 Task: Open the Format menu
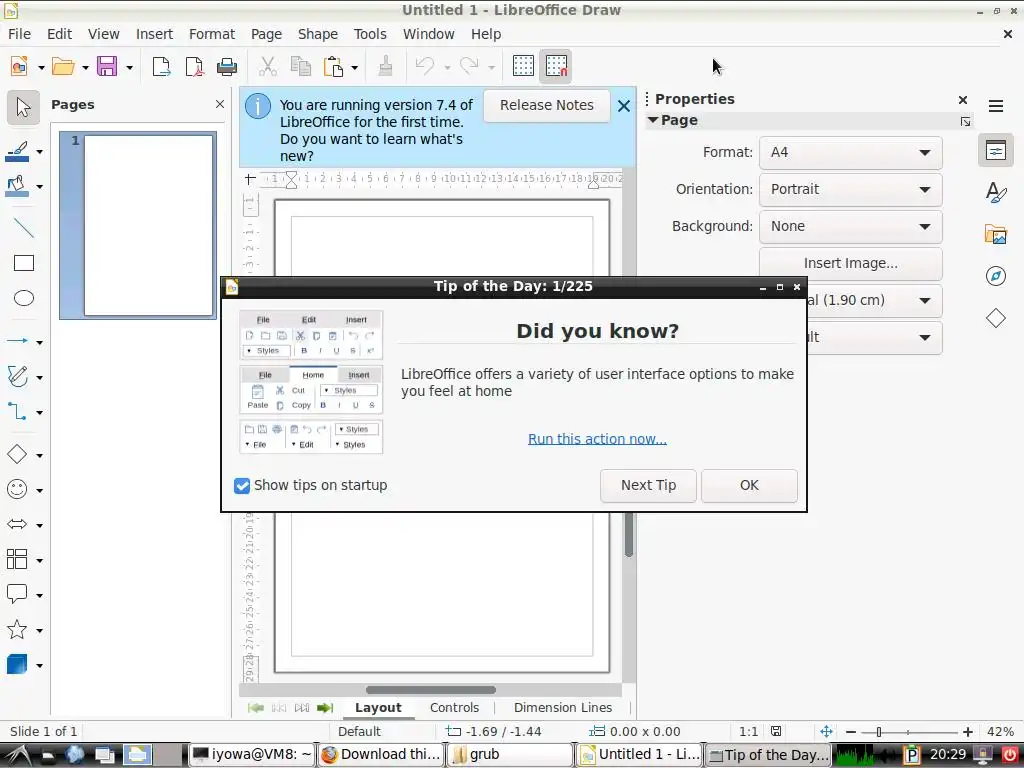212,34
